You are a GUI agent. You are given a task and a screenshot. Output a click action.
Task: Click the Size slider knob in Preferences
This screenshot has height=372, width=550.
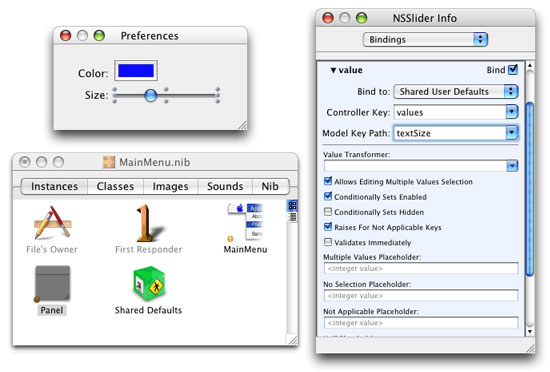[x=151, y=95]
